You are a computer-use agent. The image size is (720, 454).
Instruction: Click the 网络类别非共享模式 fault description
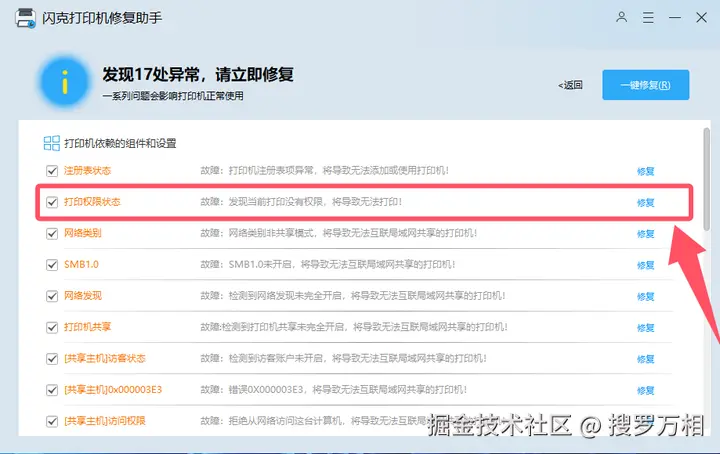tap(339, 233)
